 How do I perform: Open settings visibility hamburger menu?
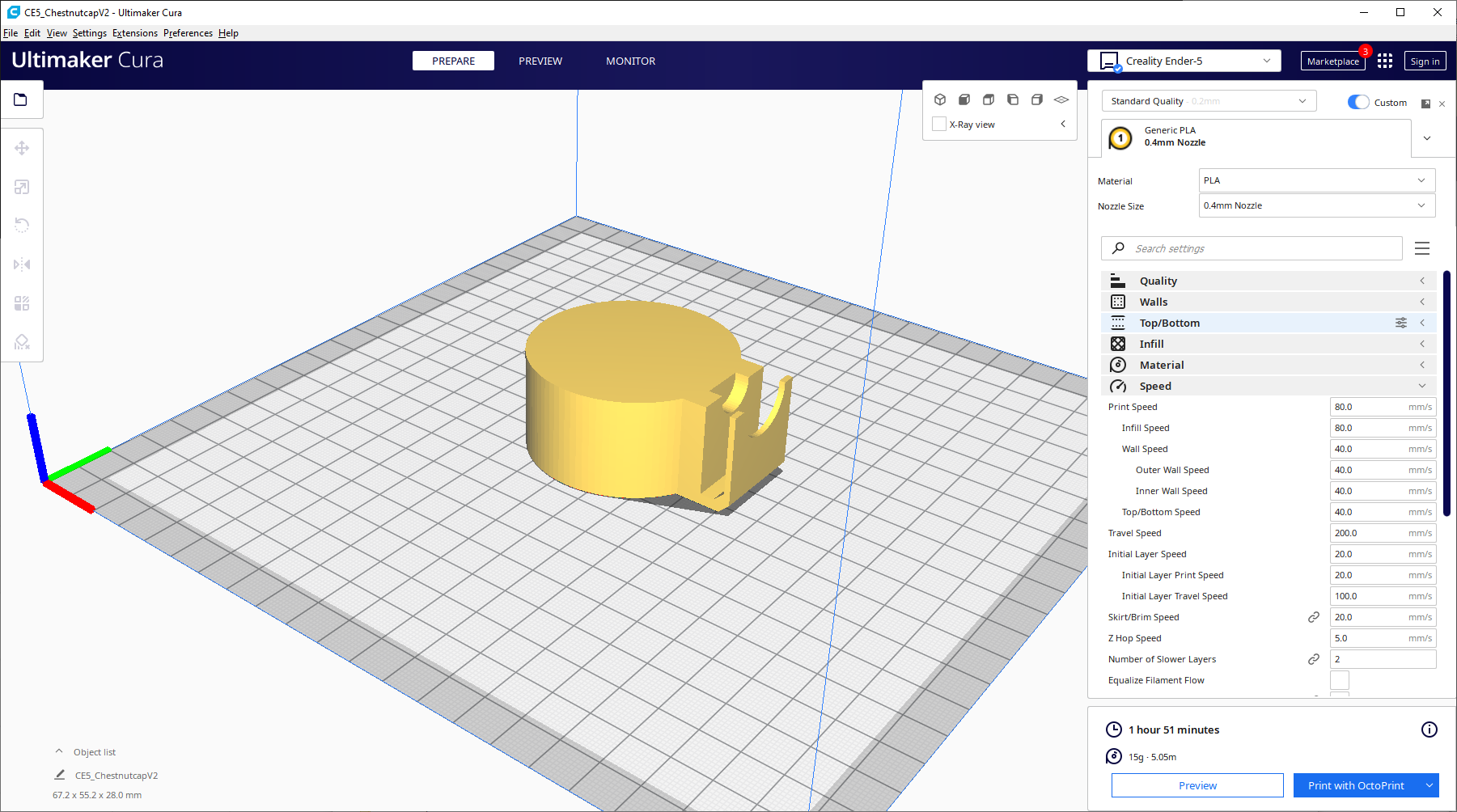(x=1422, y=248)
